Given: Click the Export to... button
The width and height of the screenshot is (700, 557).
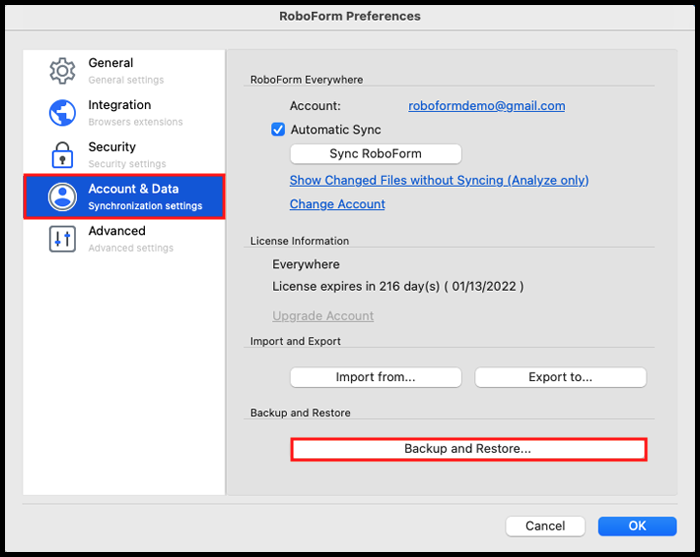Looking at the screenshot, I should point(560,377).
